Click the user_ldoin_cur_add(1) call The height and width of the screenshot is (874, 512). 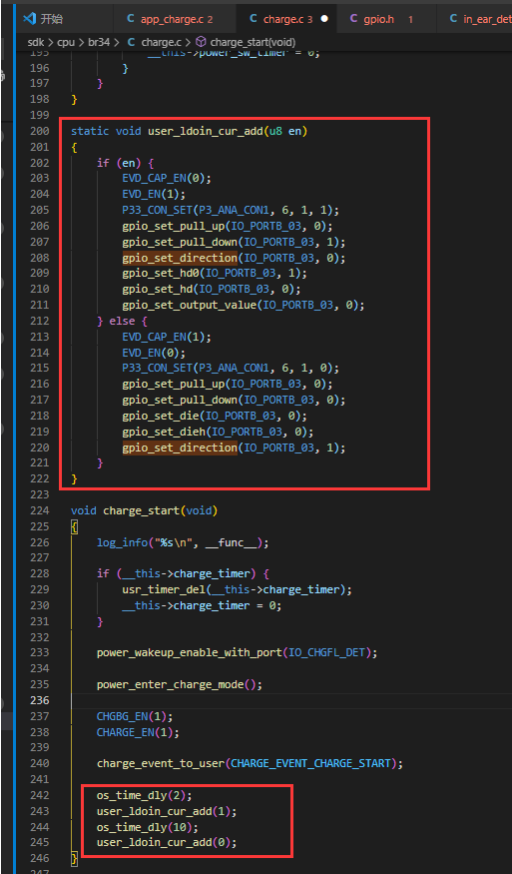(x=167, y=811)
